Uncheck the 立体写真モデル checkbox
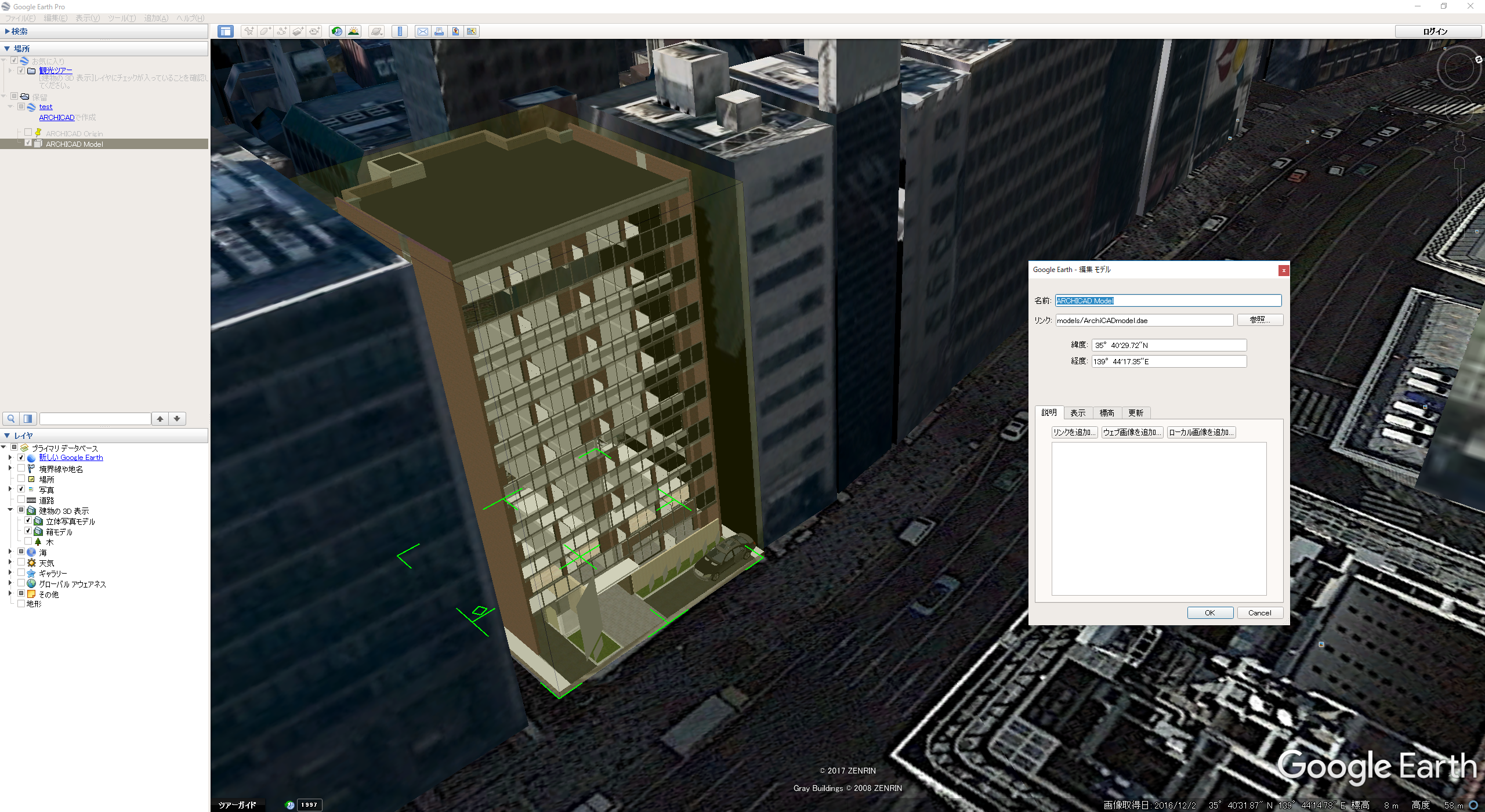Screen dimensions: 1485x812 coord(28,520)
